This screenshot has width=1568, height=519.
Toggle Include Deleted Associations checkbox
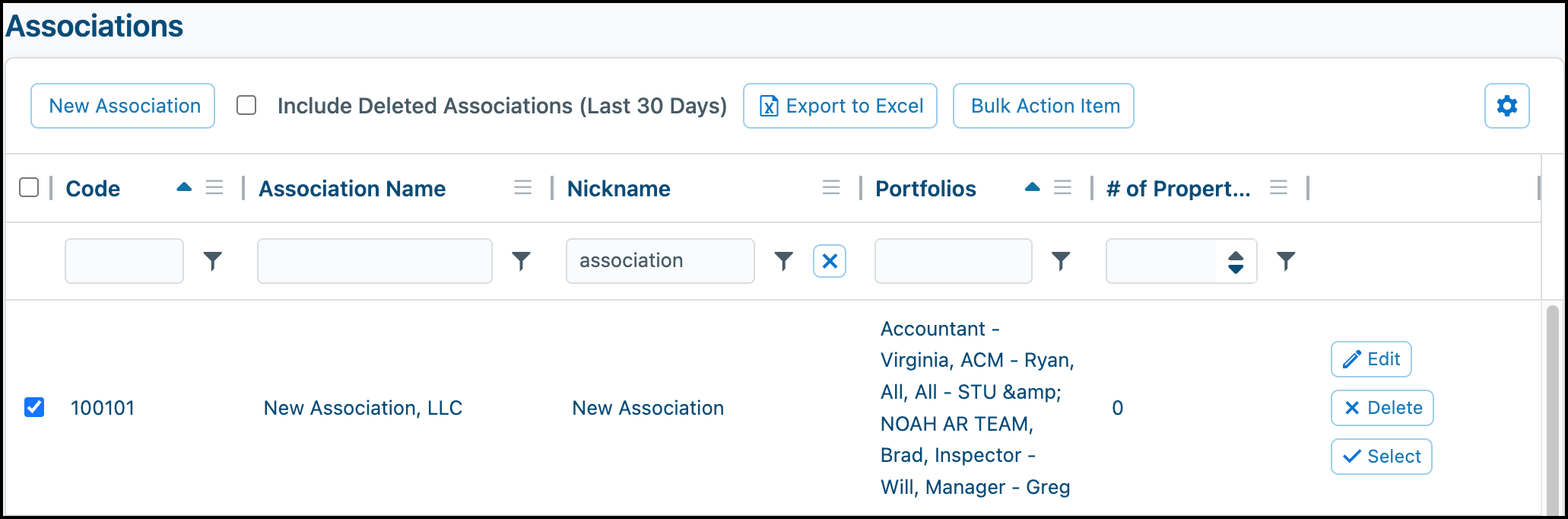point(246,105)
